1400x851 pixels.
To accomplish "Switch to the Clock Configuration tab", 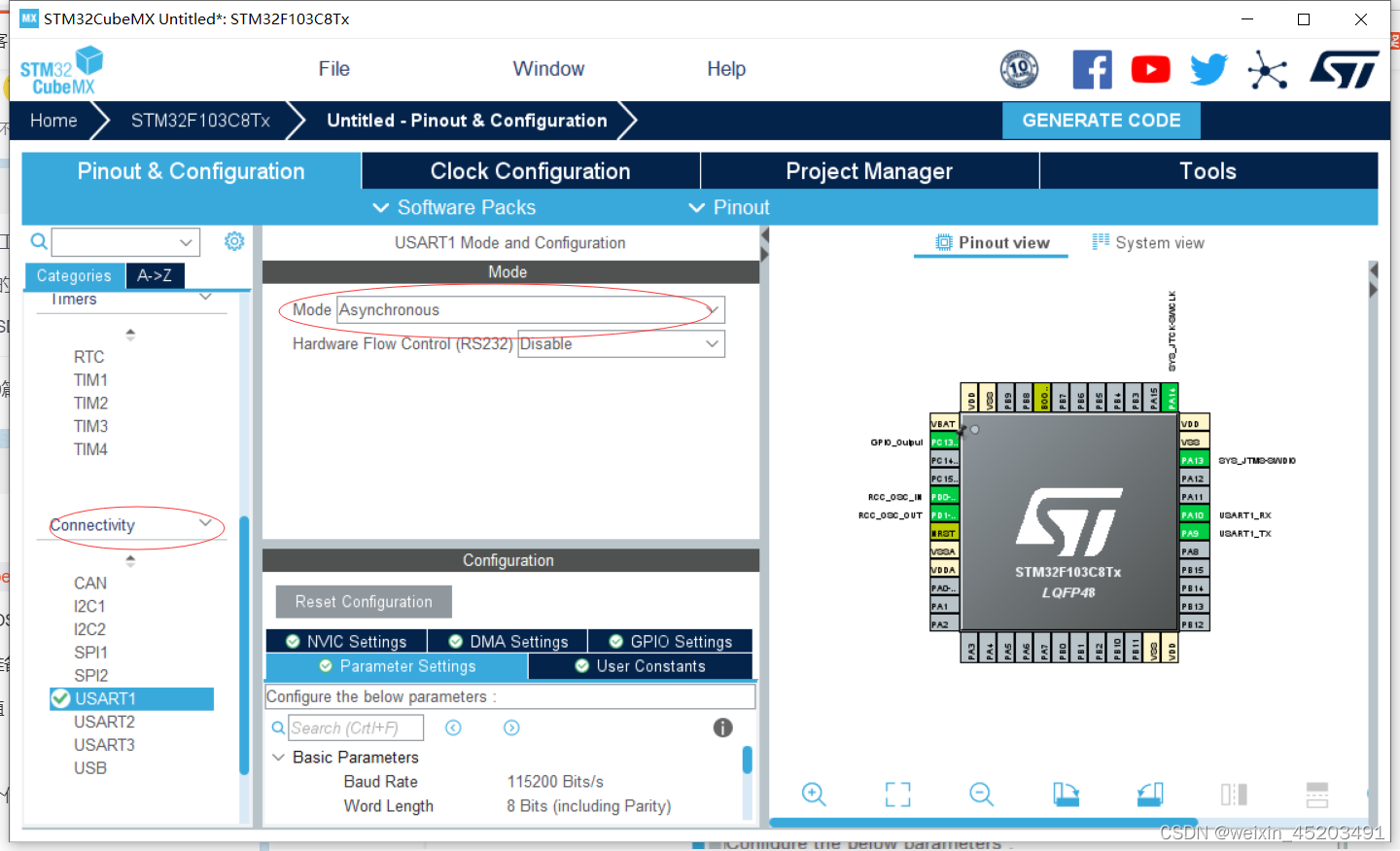I will [531, 171].
